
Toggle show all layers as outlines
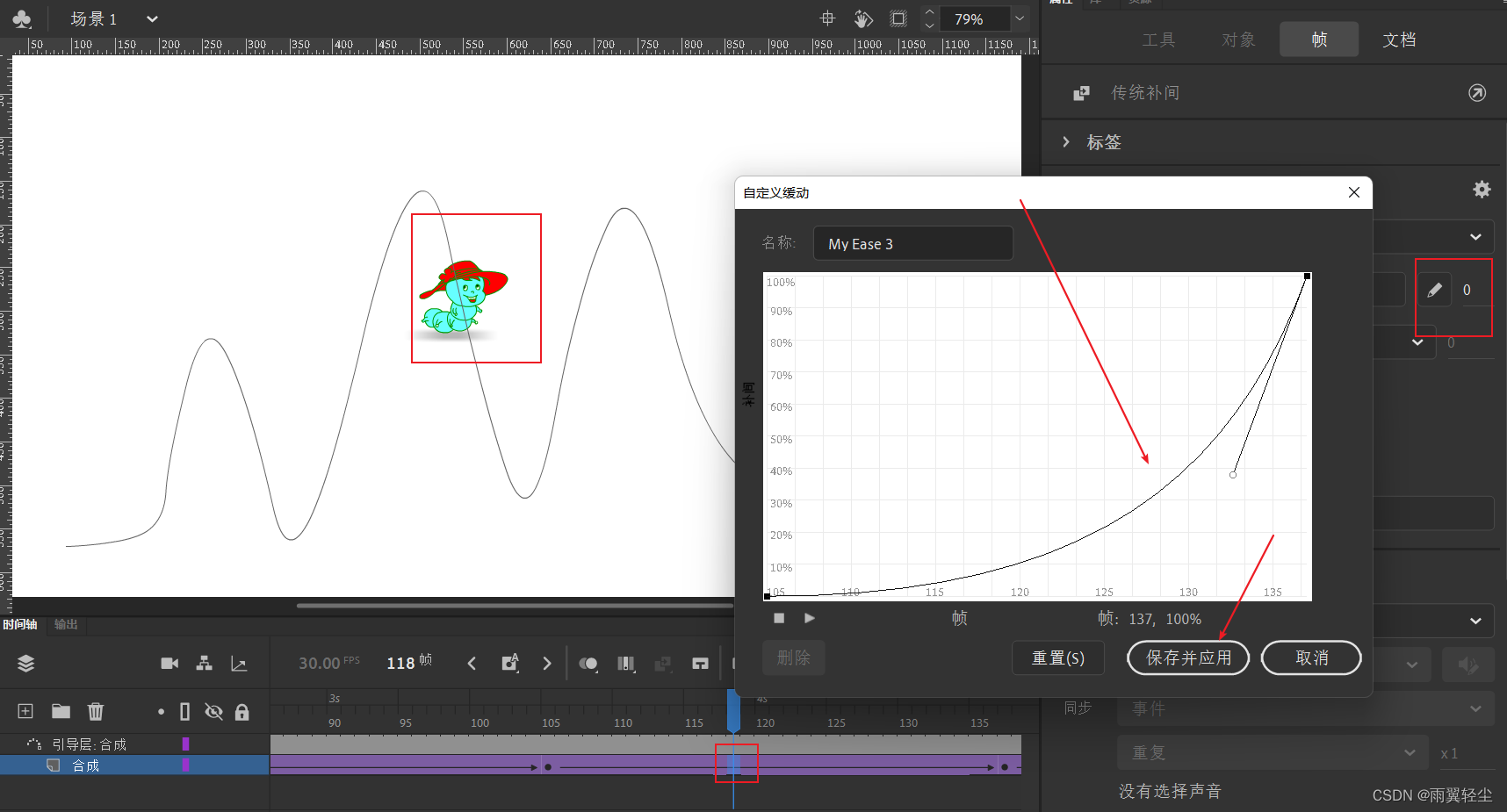184,712
